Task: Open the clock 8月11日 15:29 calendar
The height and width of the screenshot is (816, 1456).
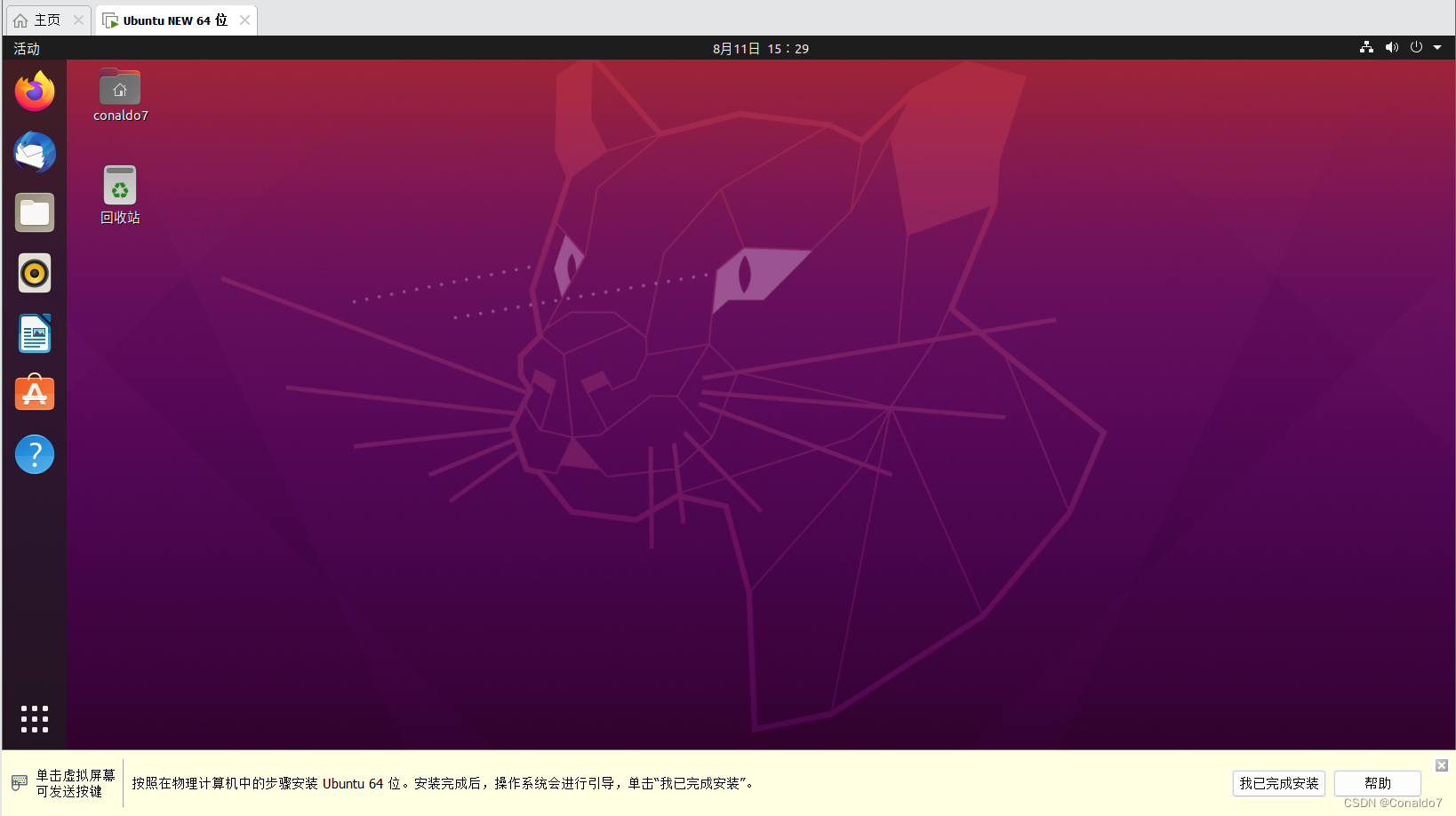Action: pyautogui.click(x=761, y=48)
